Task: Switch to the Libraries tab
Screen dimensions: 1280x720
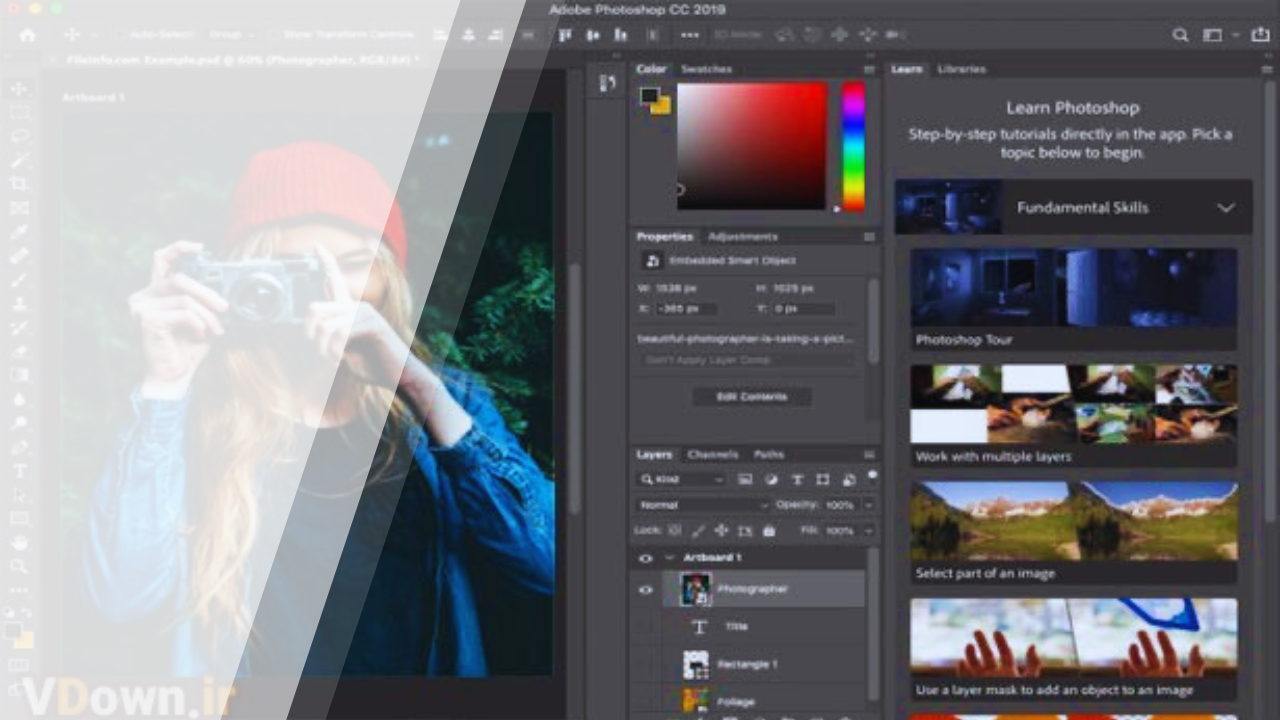Action: [962, 69]
